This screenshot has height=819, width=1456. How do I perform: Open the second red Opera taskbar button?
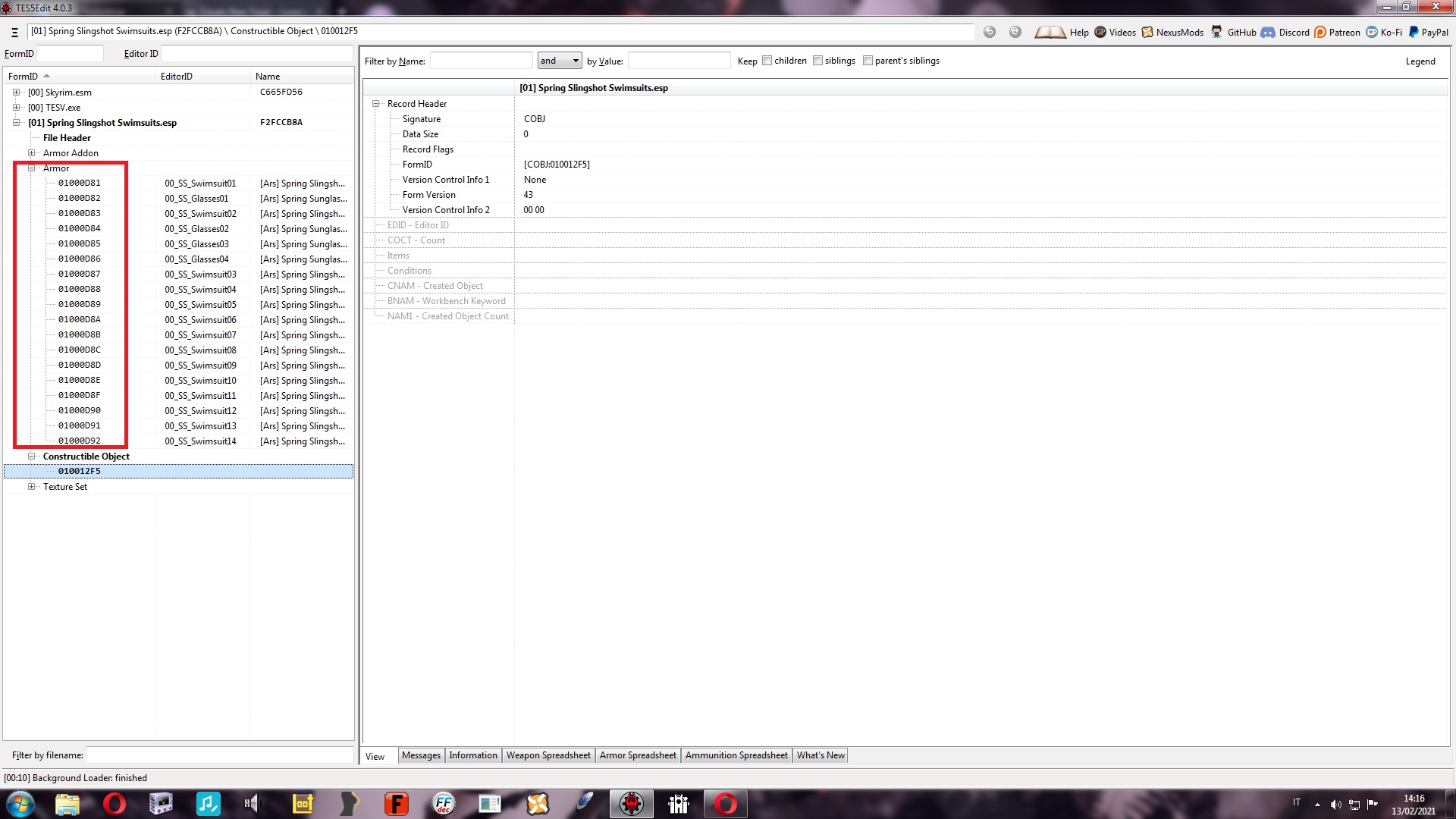tap(726, 804)
